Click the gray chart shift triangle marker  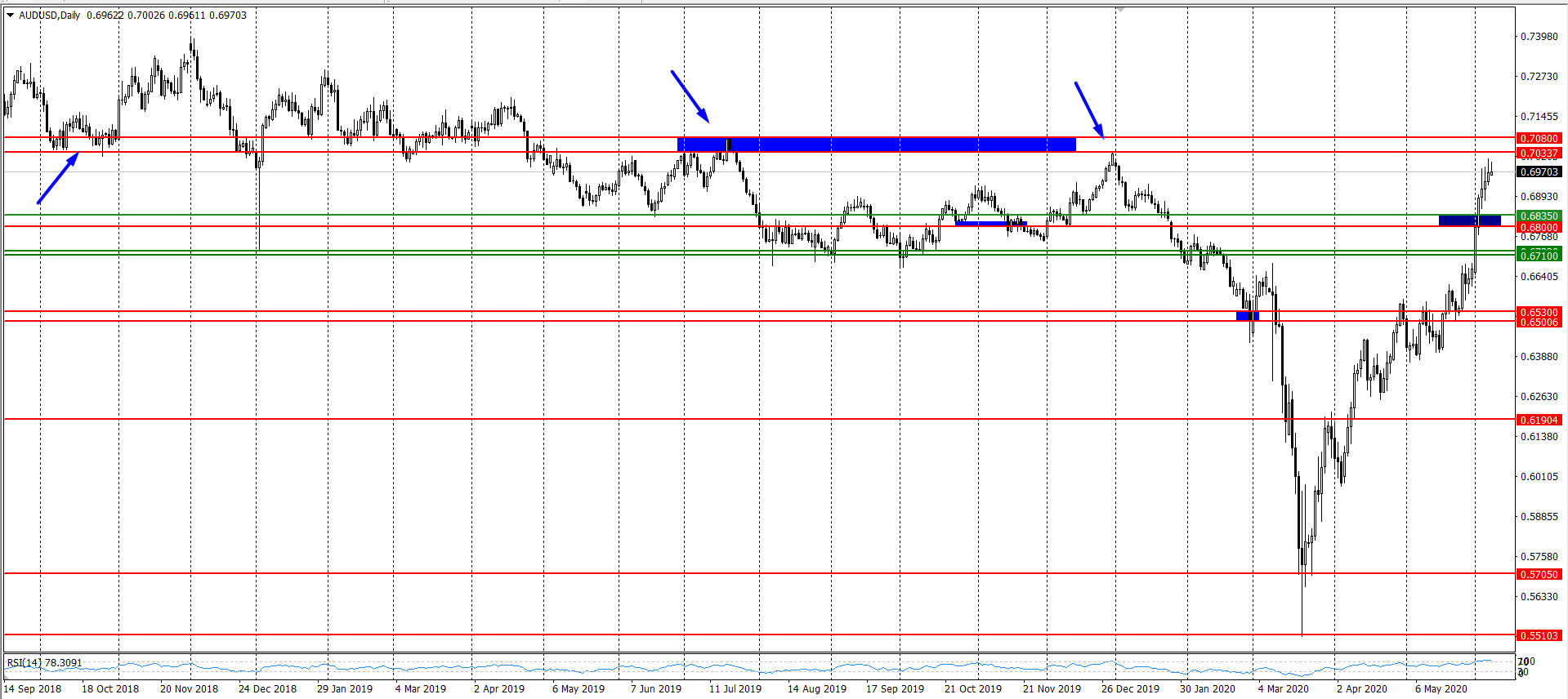1121,9
